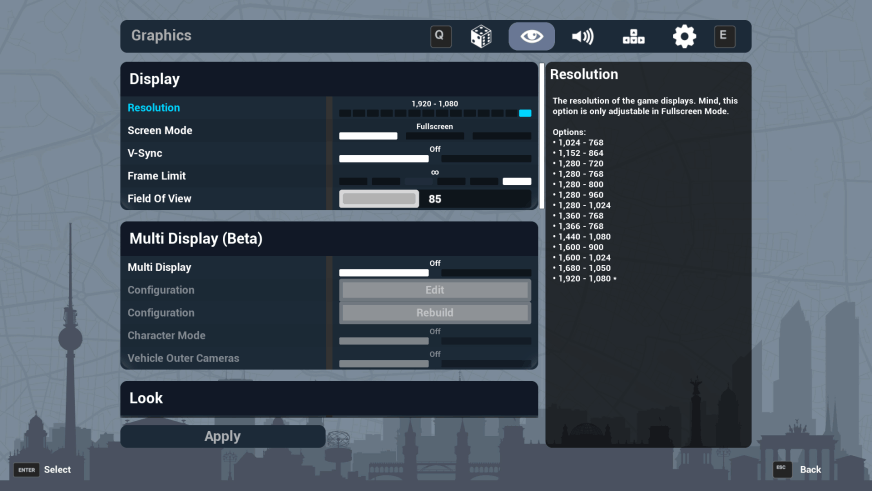Open the speaker Audio settings tab
872x491 pixels.
582,37
